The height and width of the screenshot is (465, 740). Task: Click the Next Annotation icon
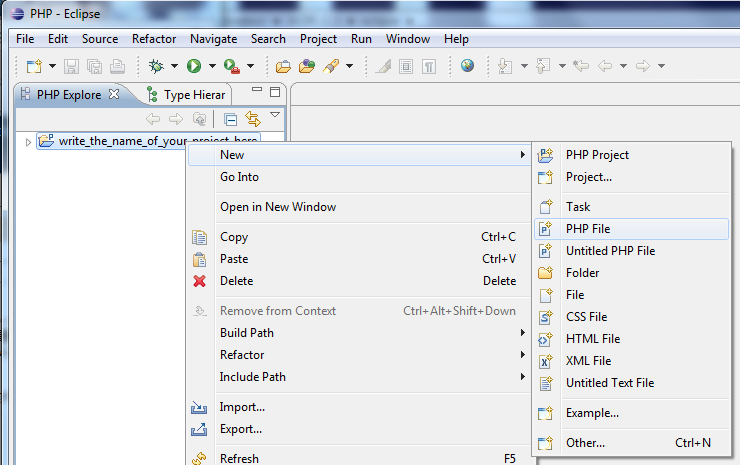505,66
